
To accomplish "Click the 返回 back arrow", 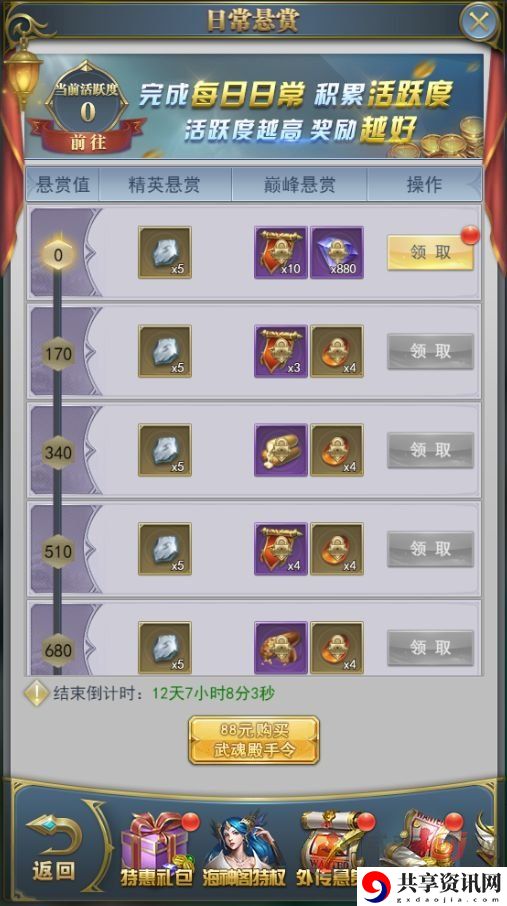I will (53, 848).
